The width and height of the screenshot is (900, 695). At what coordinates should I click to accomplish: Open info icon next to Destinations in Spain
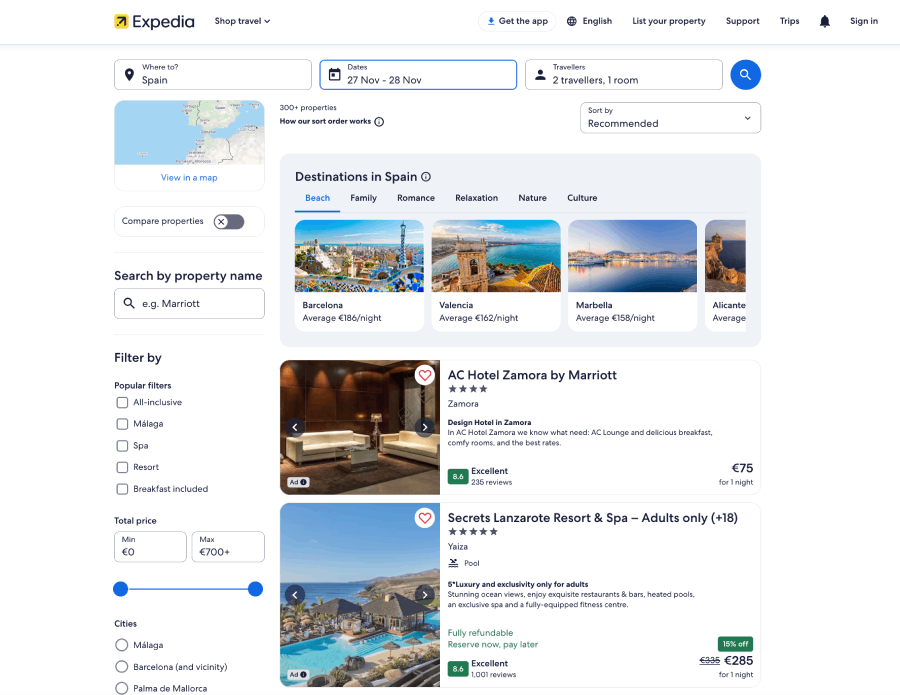click(x=426, y=177)
